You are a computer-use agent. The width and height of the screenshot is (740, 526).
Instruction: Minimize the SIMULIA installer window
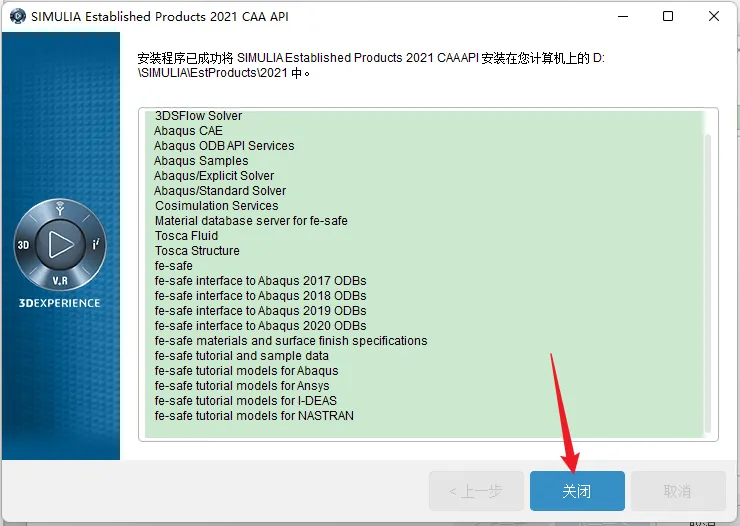[x=623, y=16]
